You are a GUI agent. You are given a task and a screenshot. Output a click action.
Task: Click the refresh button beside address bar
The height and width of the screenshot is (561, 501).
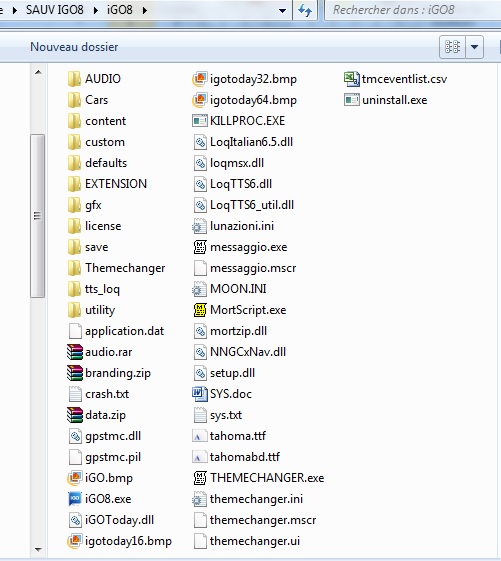click(x=305, y=10)
